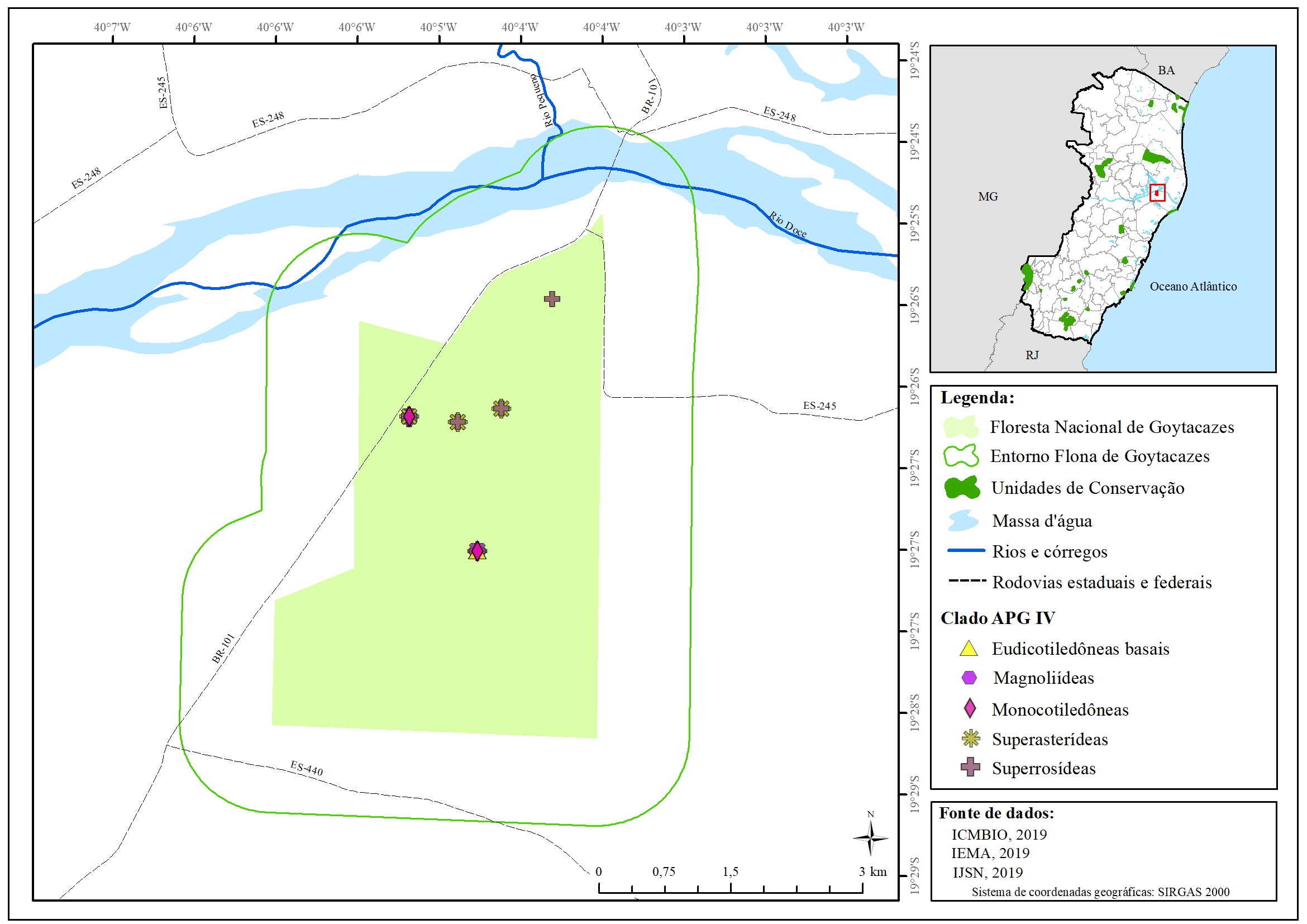Click the pink diamond marker in southern forest area
This screenshot has width=1307, height=924.
coord(477,550)
